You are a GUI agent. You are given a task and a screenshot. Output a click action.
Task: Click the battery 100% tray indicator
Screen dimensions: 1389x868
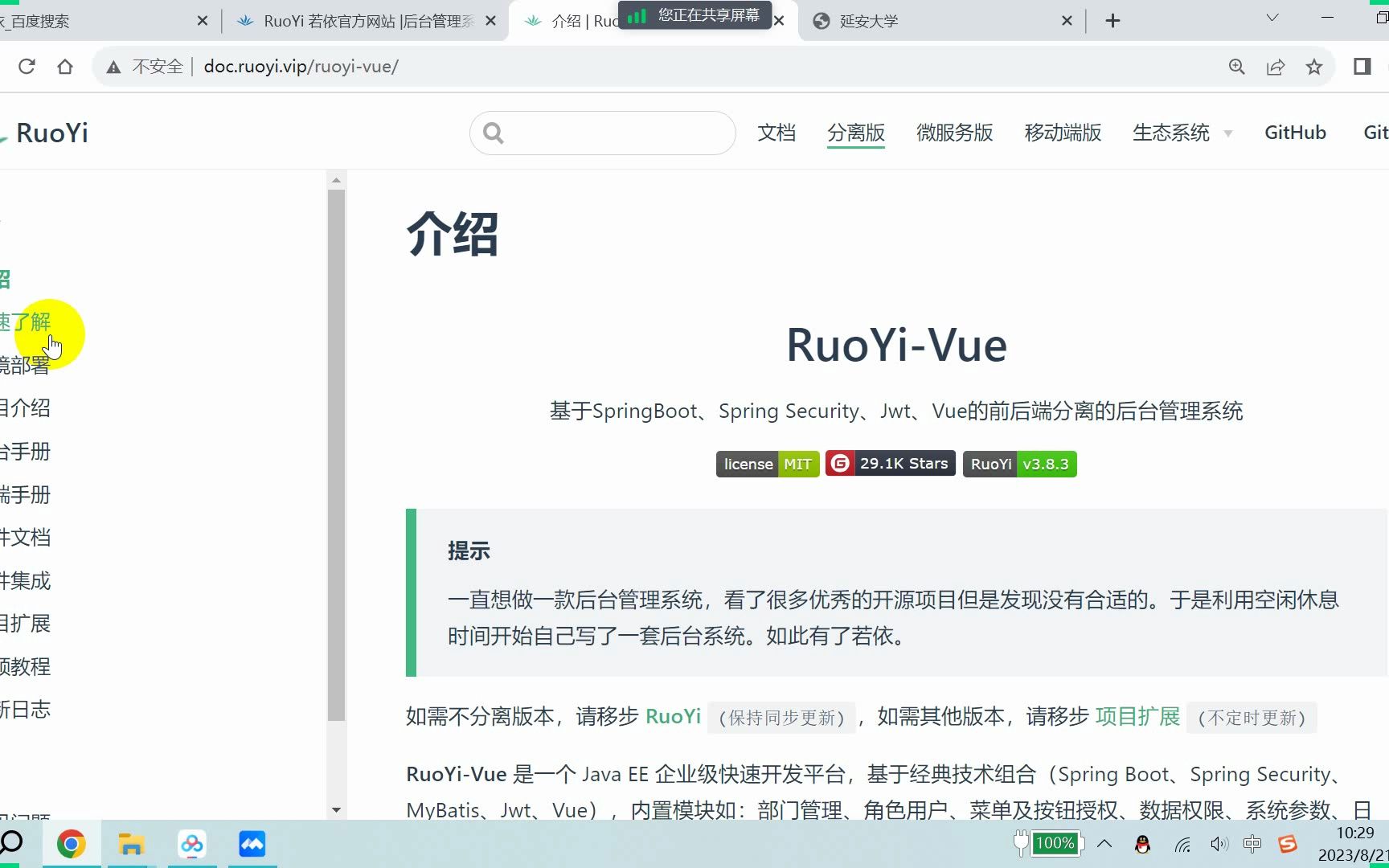1049,843
